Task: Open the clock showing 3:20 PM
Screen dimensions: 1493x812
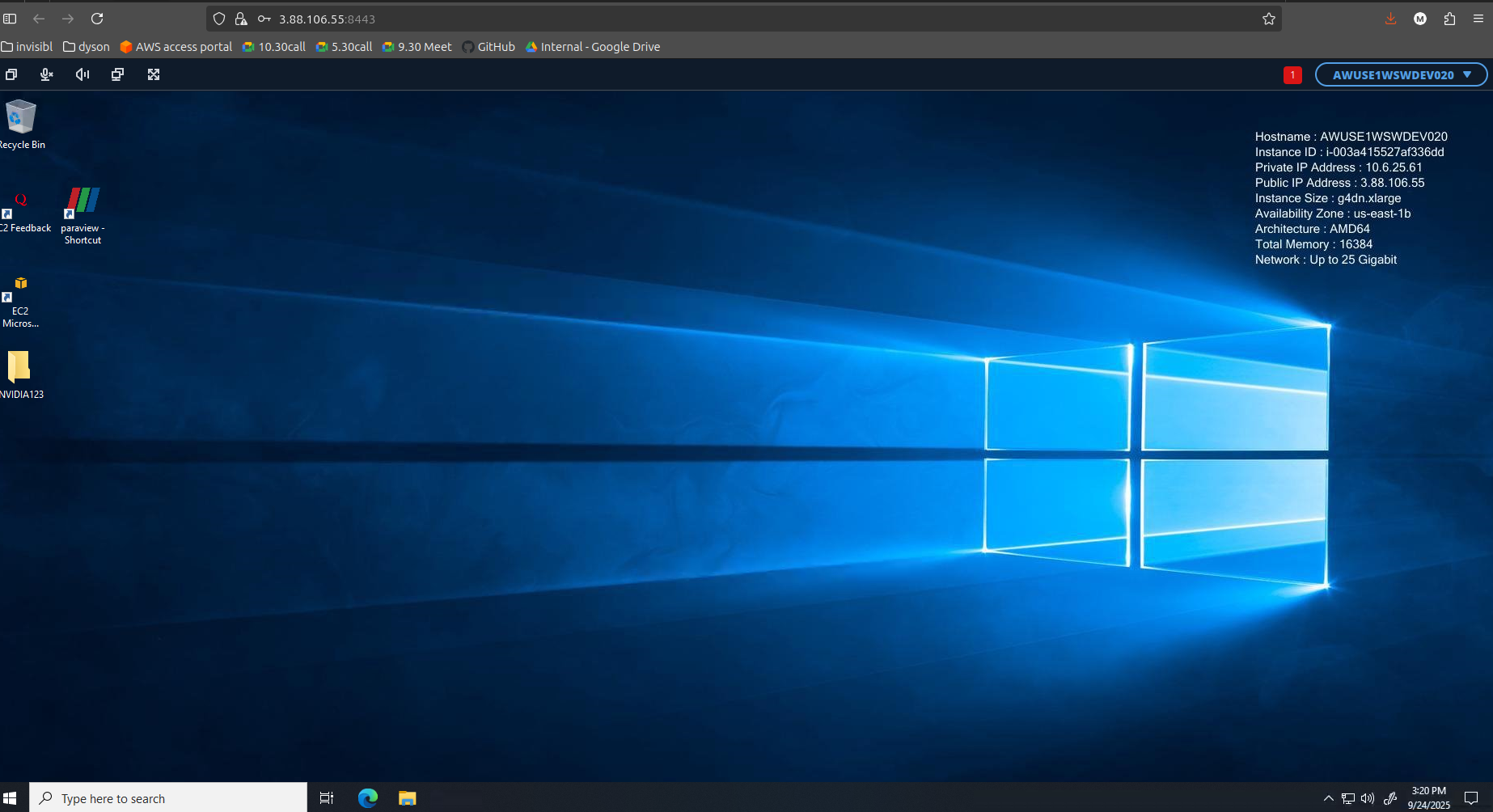Action: (x=1429, y=798)
